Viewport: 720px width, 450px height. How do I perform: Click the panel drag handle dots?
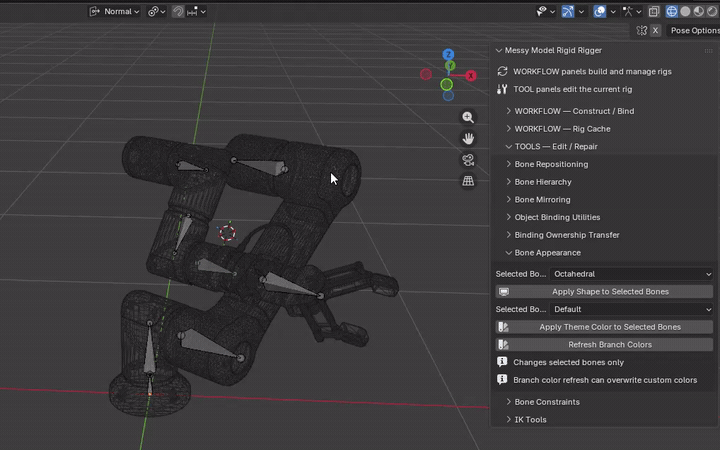[709, 51]
